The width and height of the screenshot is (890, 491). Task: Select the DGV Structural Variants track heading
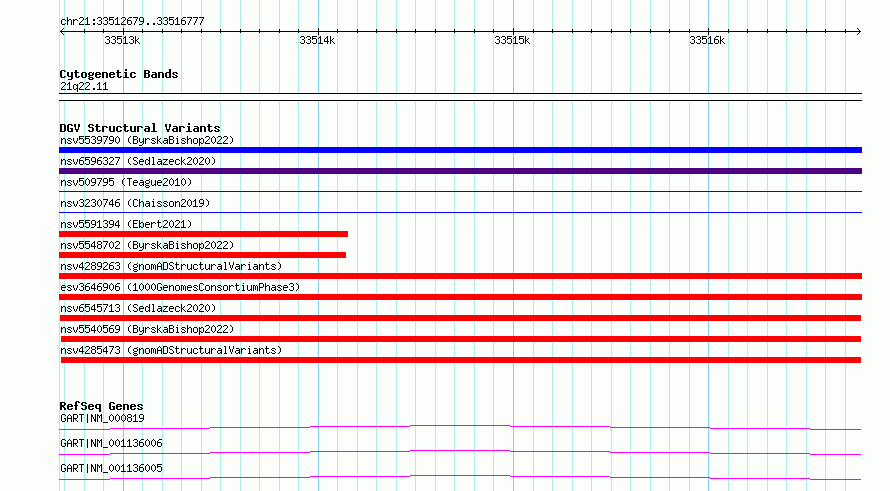(x=140, y=128)
